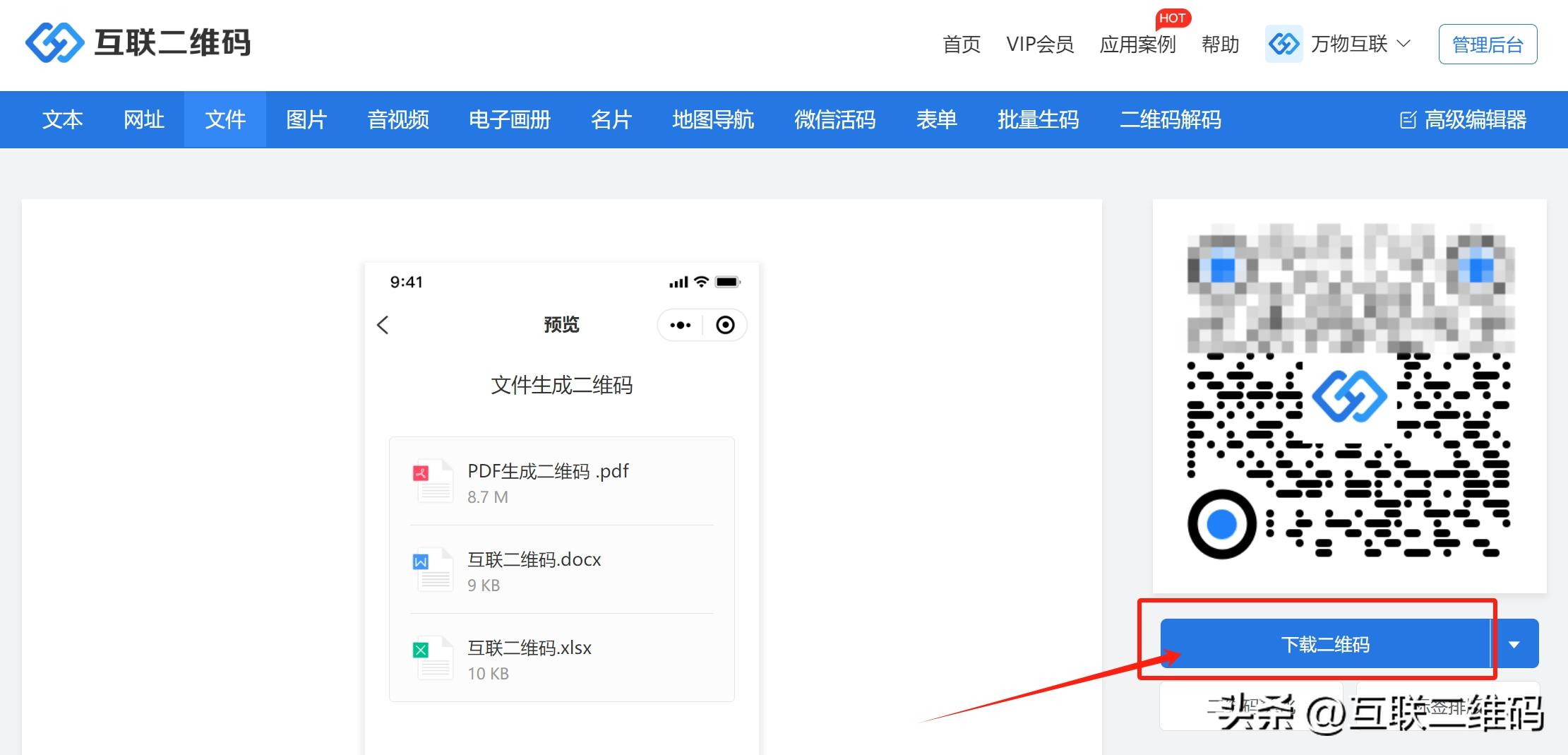Open the 应用案例 link
The height and width of the screenshot is (755, 1568).
click(x=1137, y=44)
